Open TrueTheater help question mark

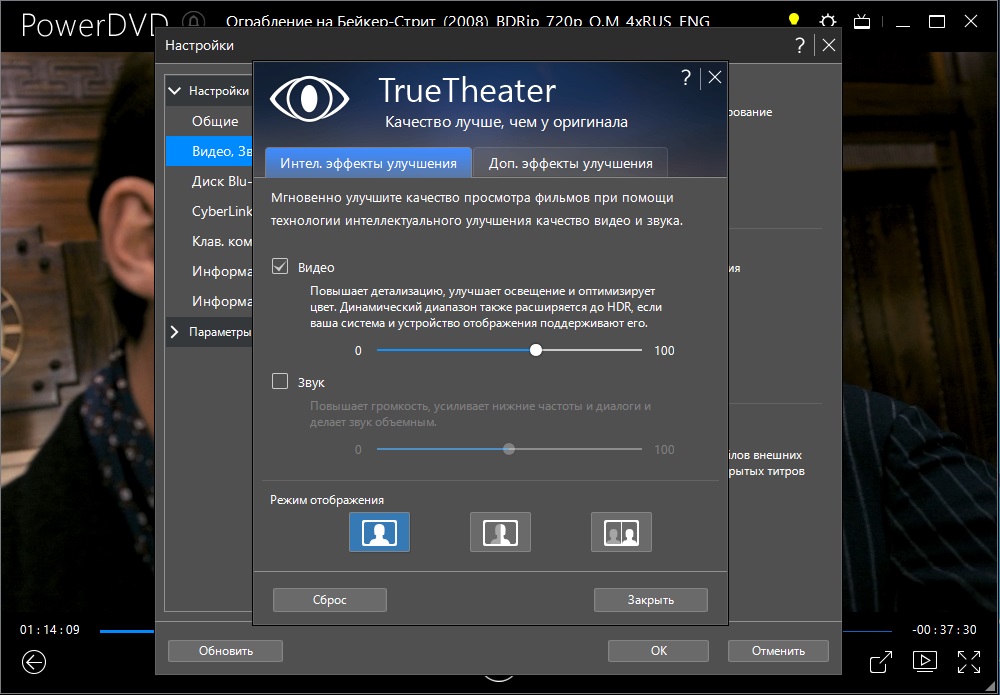685,78
